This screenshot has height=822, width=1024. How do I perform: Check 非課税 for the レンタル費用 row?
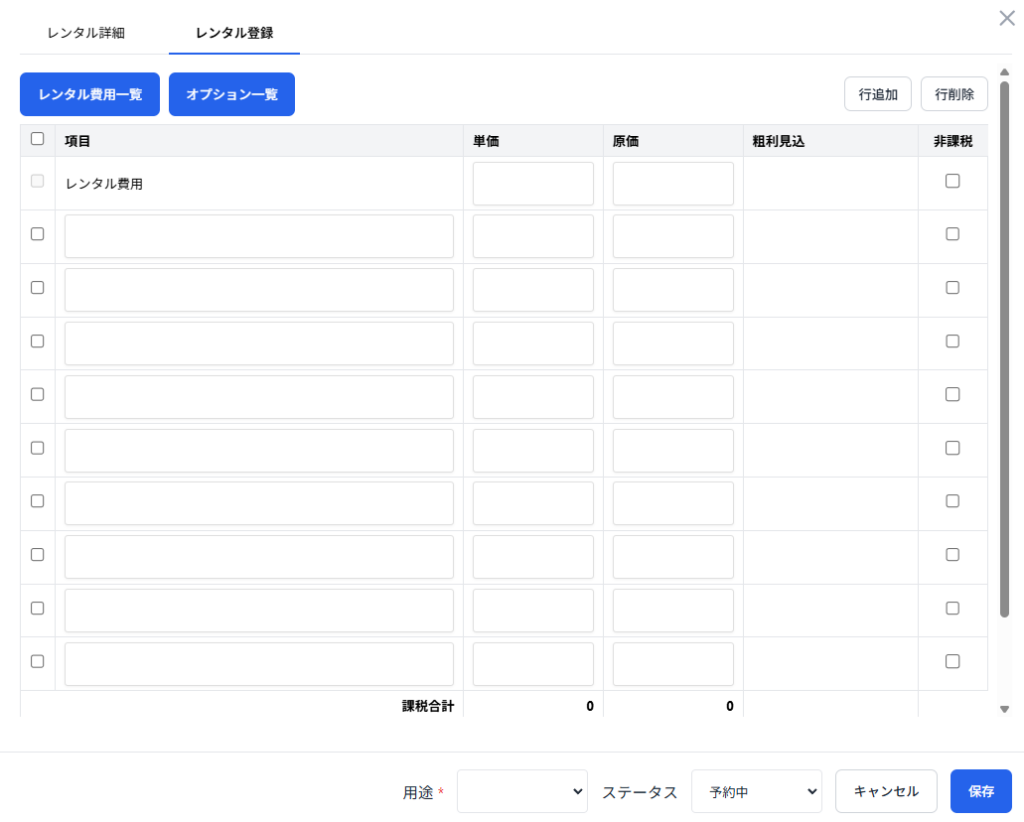point(952,181)
